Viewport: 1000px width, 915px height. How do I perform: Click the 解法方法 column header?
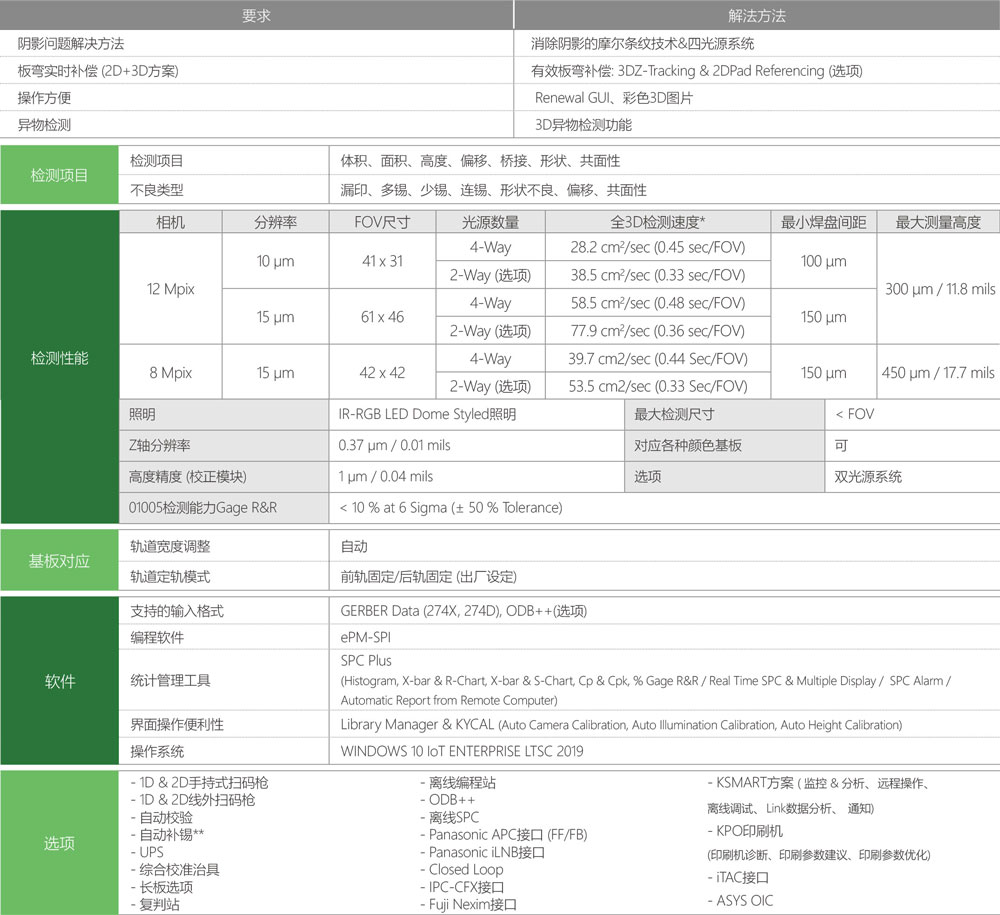click(x=756, y=16)
